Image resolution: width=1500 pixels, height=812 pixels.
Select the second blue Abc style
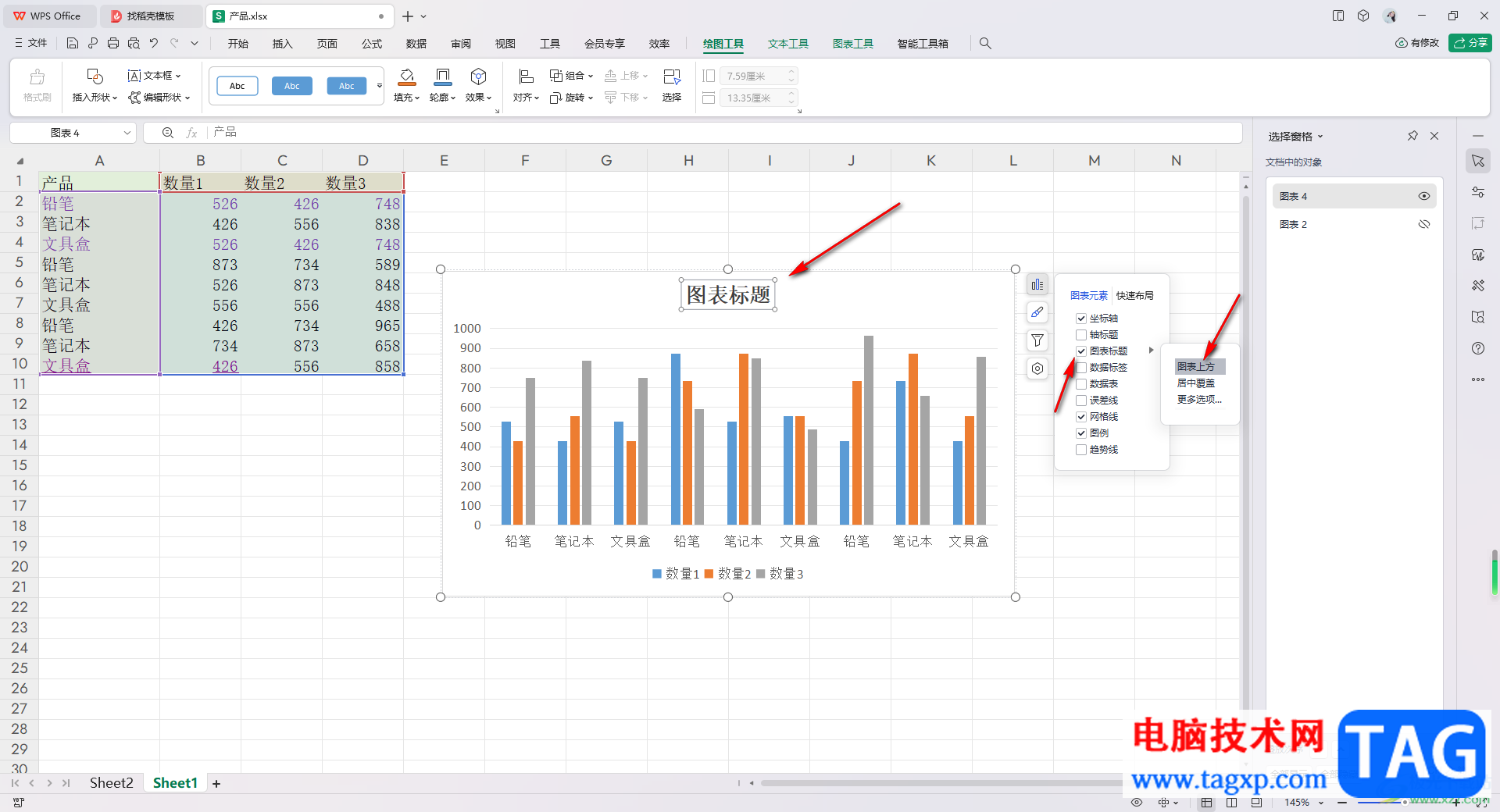347,86
